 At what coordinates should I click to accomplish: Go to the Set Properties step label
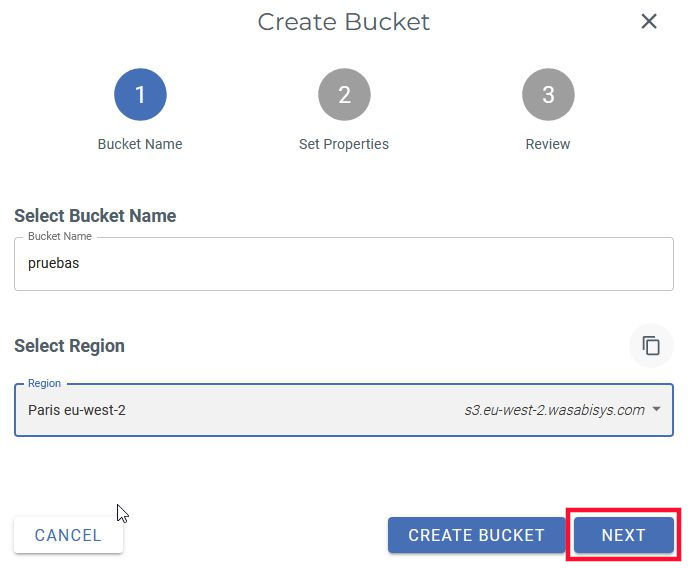[344, 144]
